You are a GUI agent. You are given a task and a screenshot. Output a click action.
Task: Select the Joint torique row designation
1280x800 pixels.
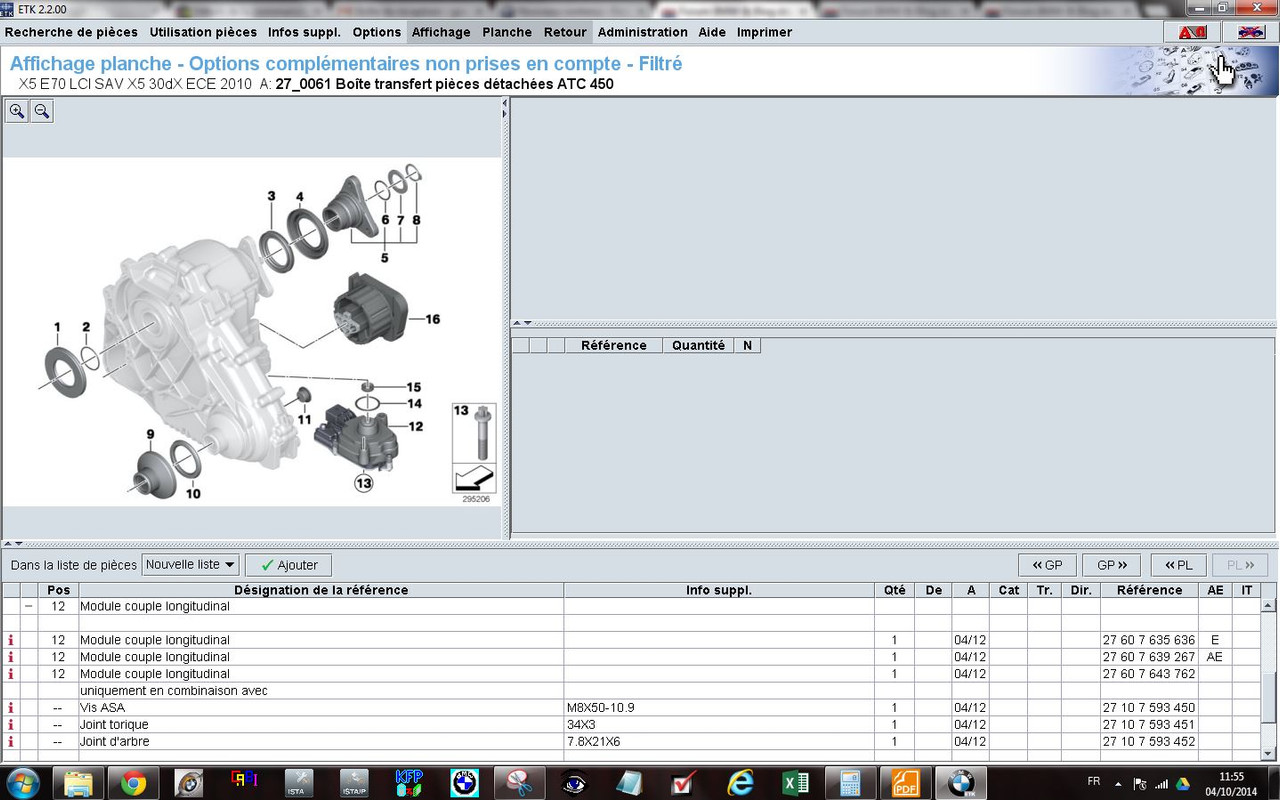pos(114,725)
